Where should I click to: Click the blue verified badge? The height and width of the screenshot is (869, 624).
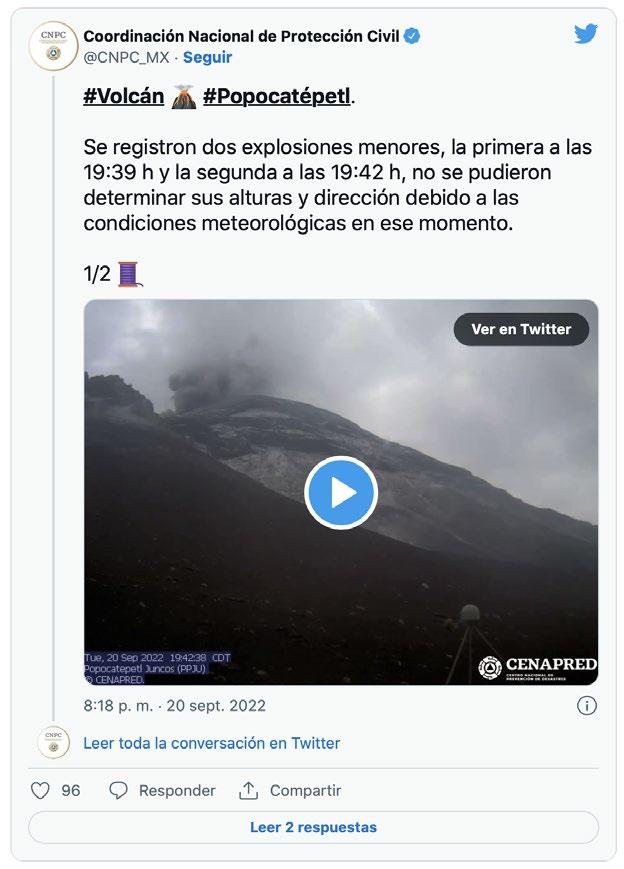(412, 37)
